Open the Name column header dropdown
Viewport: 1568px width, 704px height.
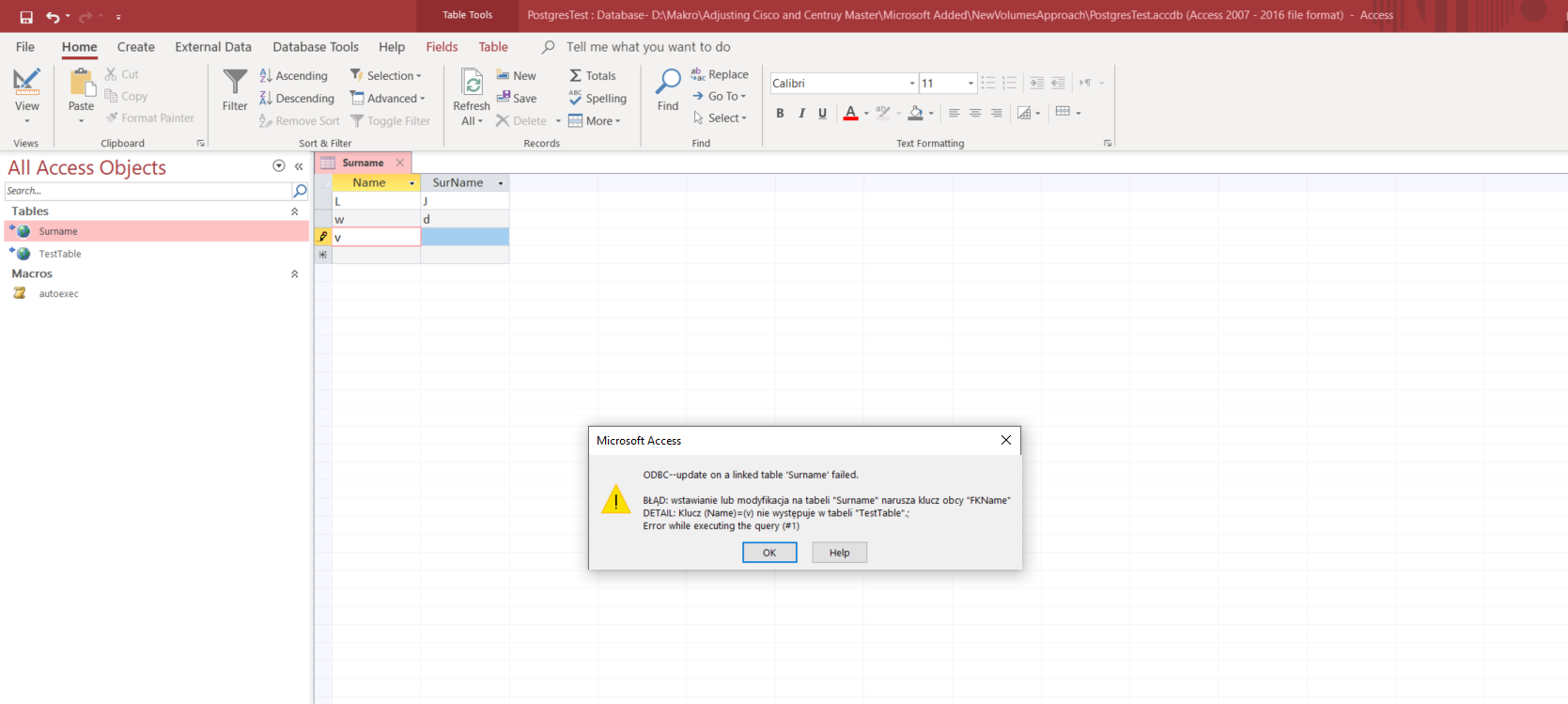coord(411,183)
